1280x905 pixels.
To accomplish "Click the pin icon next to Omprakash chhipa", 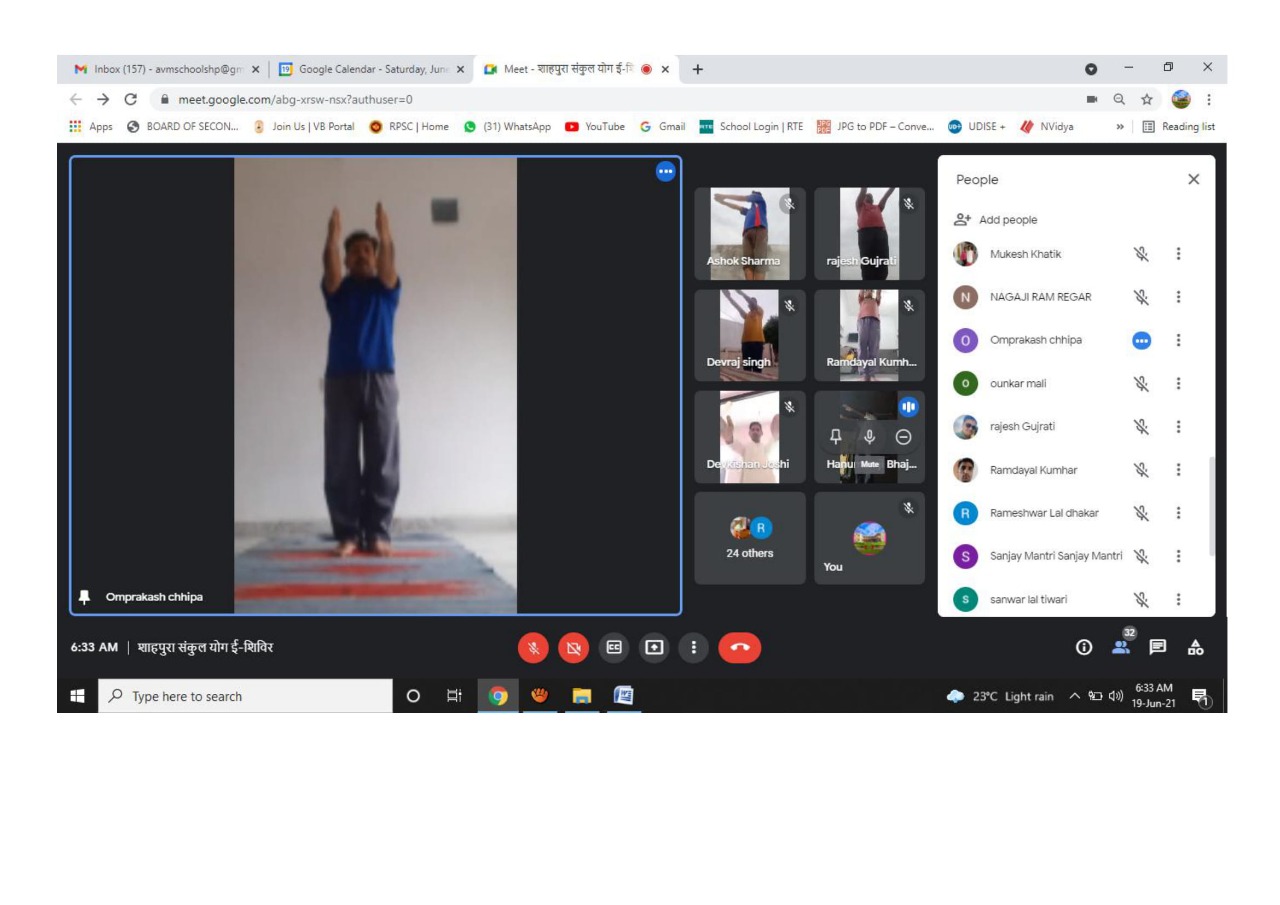I will tap(86, 597).
